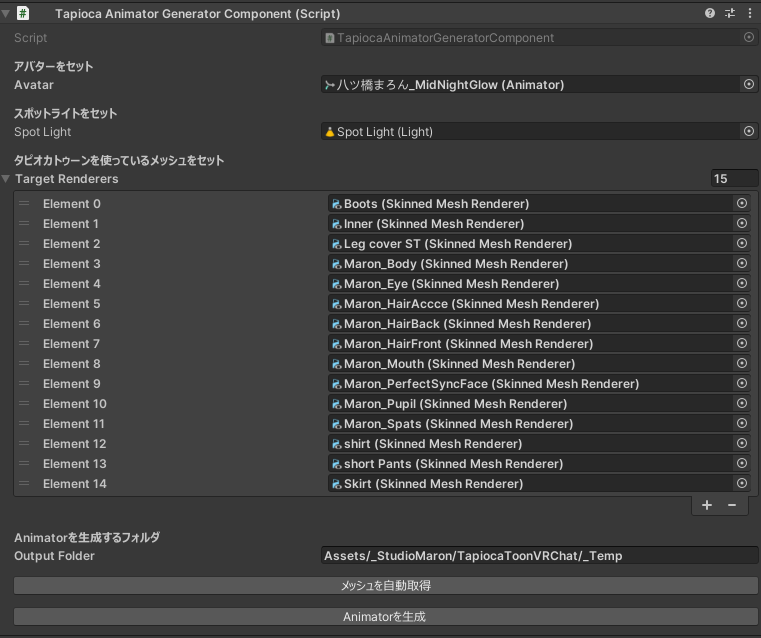Open component context menu (three dots)

pos(748,13)
